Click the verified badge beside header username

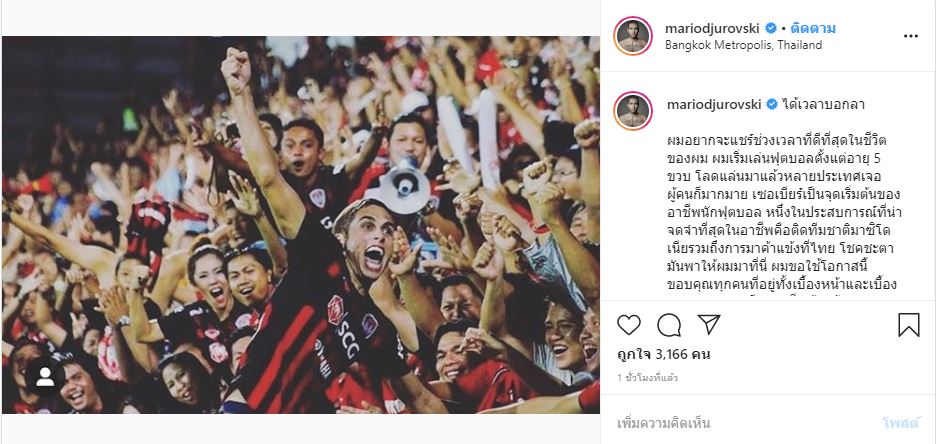[x=771, y=28]
